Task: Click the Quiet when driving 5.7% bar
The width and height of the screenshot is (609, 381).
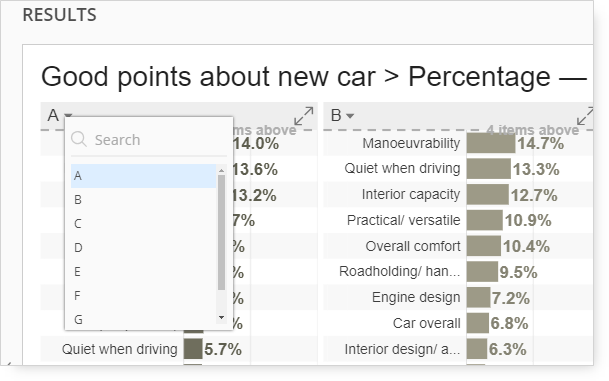Action: pyautogui.click(x=193, y=349)
